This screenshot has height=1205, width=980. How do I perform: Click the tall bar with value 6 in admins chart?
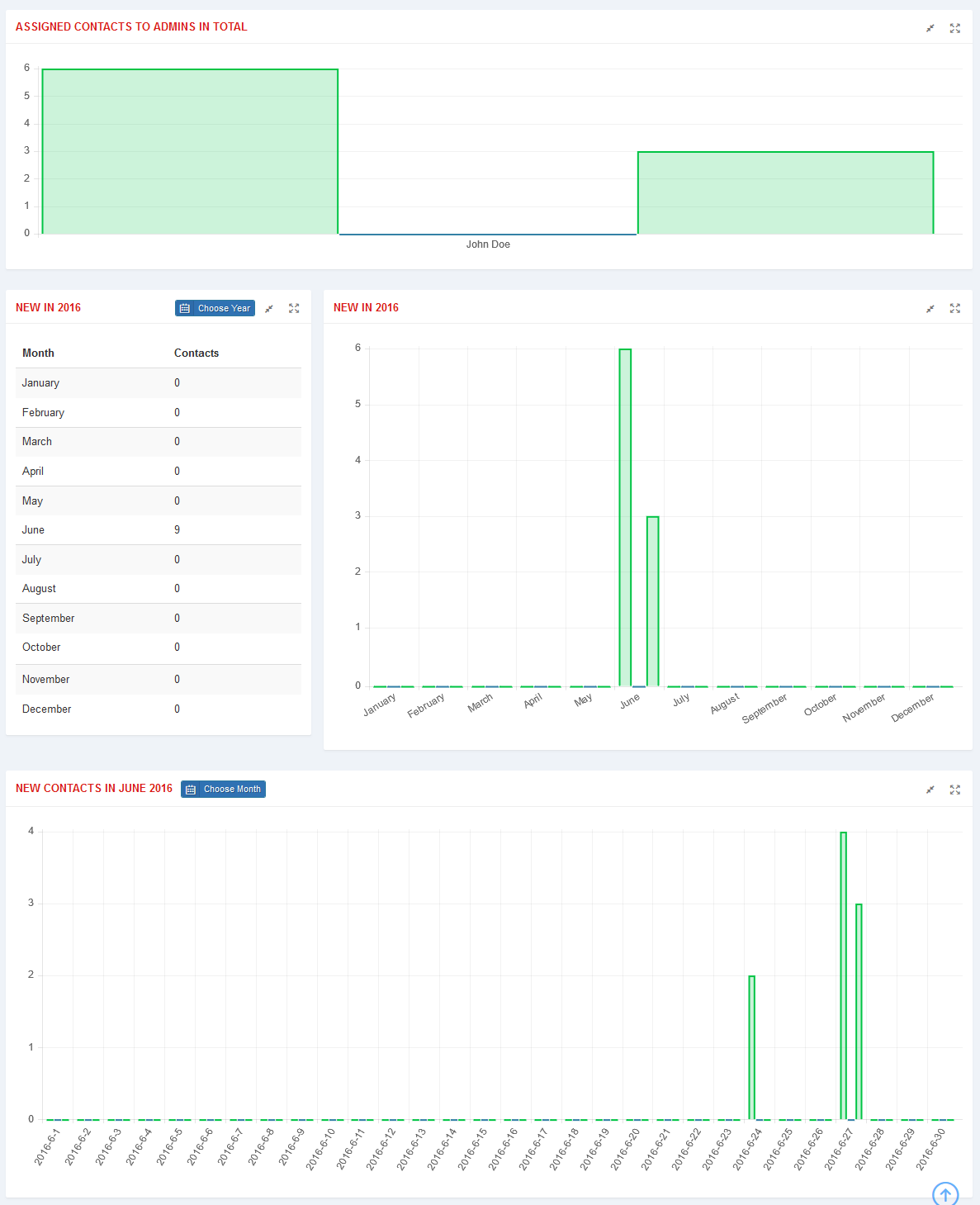190,152
